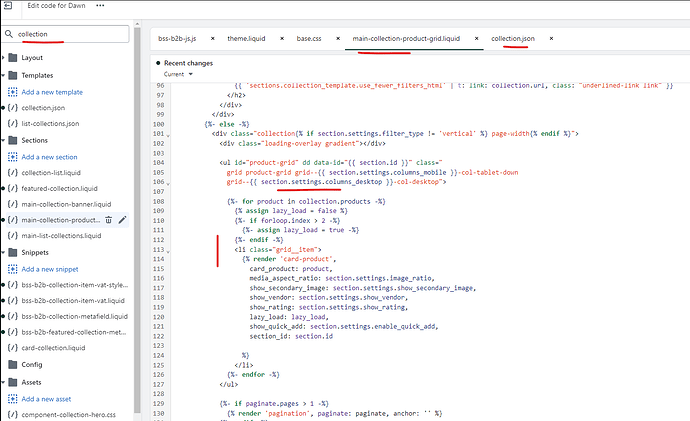Open the Current version dropdown
Viewport: 690px width, 421px height.
tap(175, 74)
